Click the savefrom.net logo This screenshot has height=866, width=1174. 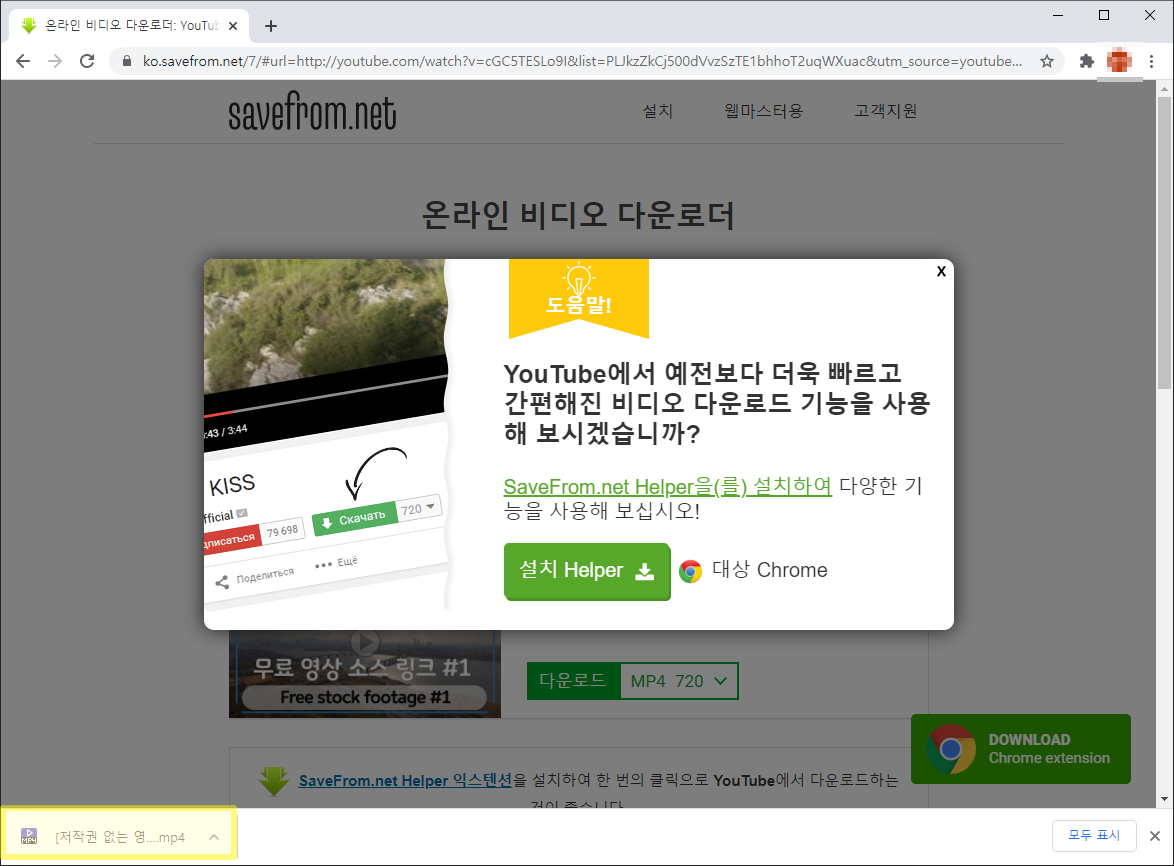pyautogui.click(x=312, y=112)
